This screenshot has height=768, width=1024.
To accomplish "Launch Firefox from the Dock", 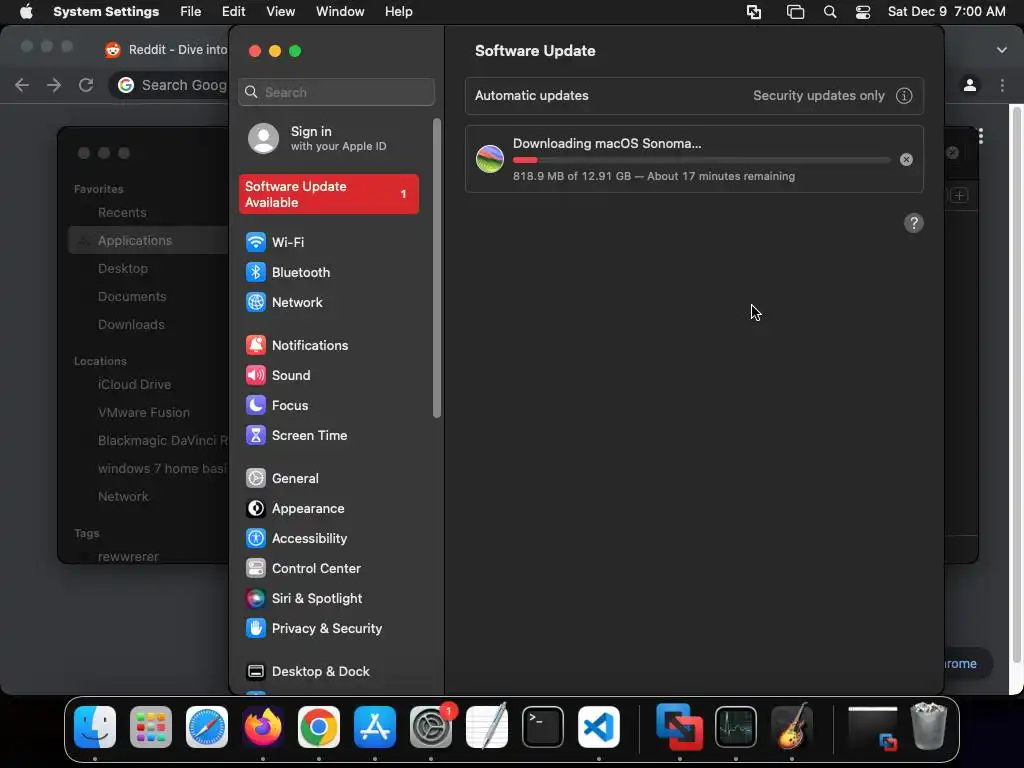I will point(263,727).
